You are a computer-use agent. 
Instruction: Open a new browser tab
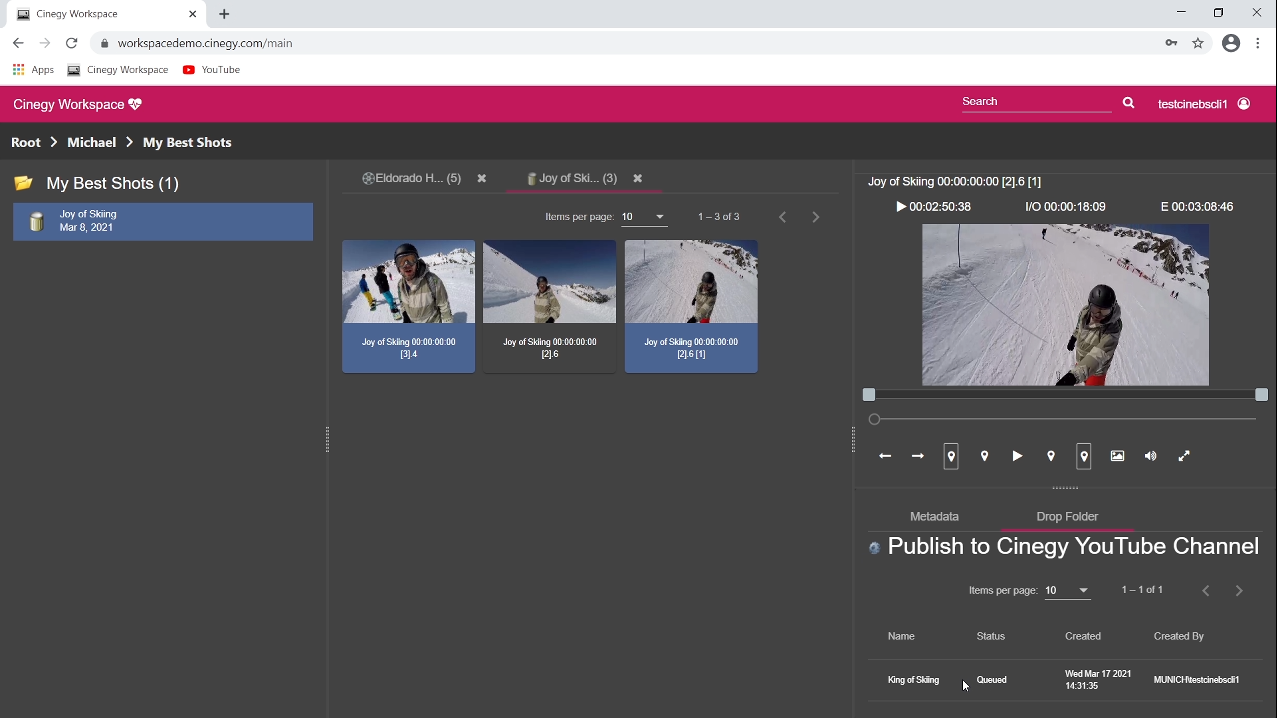224,14
